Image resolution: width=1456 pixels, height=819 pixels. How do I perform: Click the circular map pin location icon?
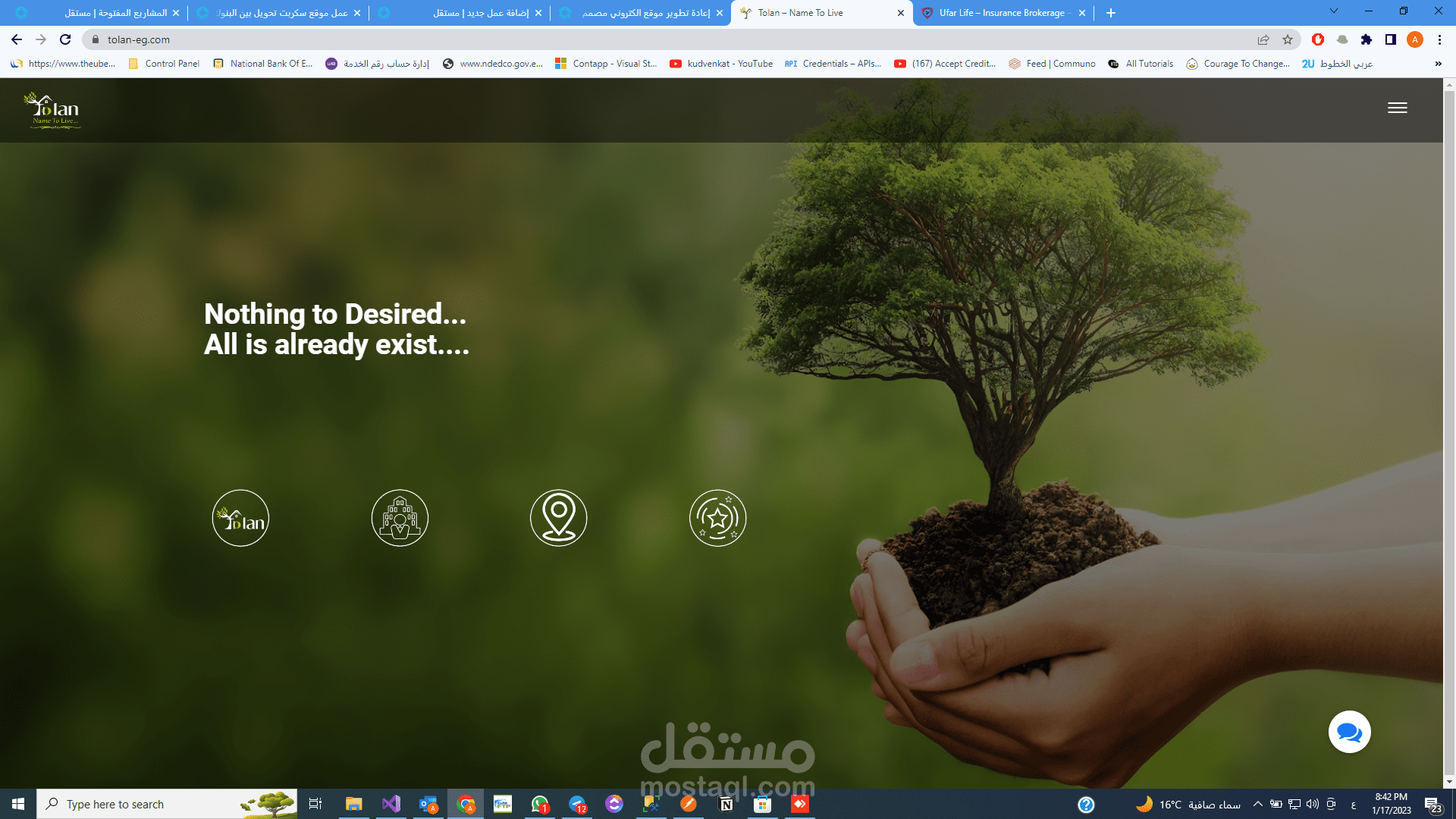pos(559,518)
